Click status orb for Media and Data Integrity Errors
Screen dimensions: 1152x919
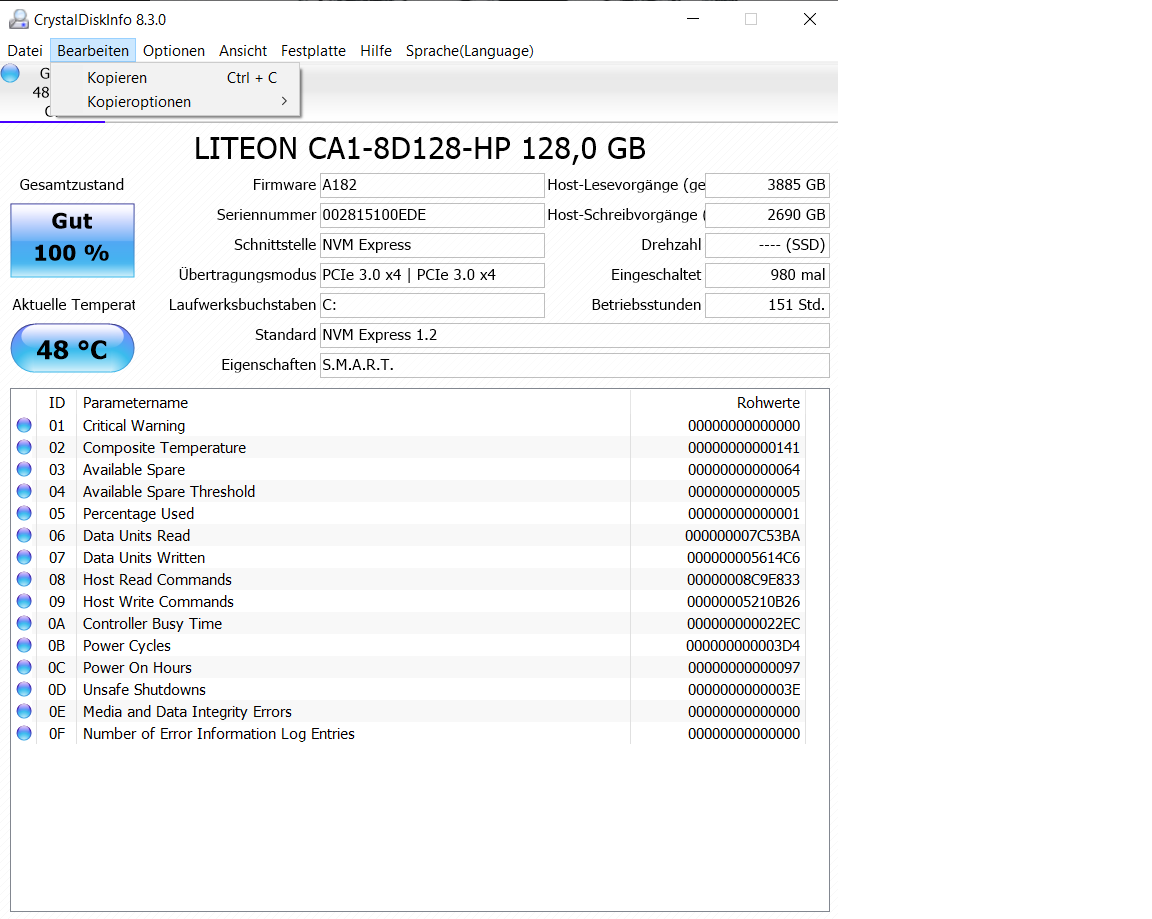point(24,712)
